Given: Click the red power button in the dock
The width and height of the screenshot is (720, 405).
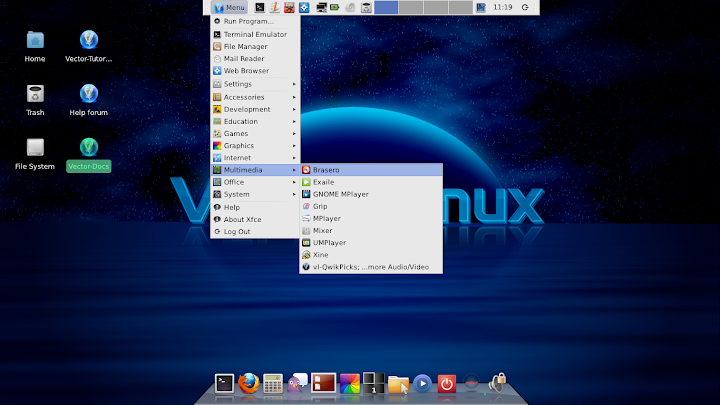Looking at the screenshot, I should click(x=446, y=384).
